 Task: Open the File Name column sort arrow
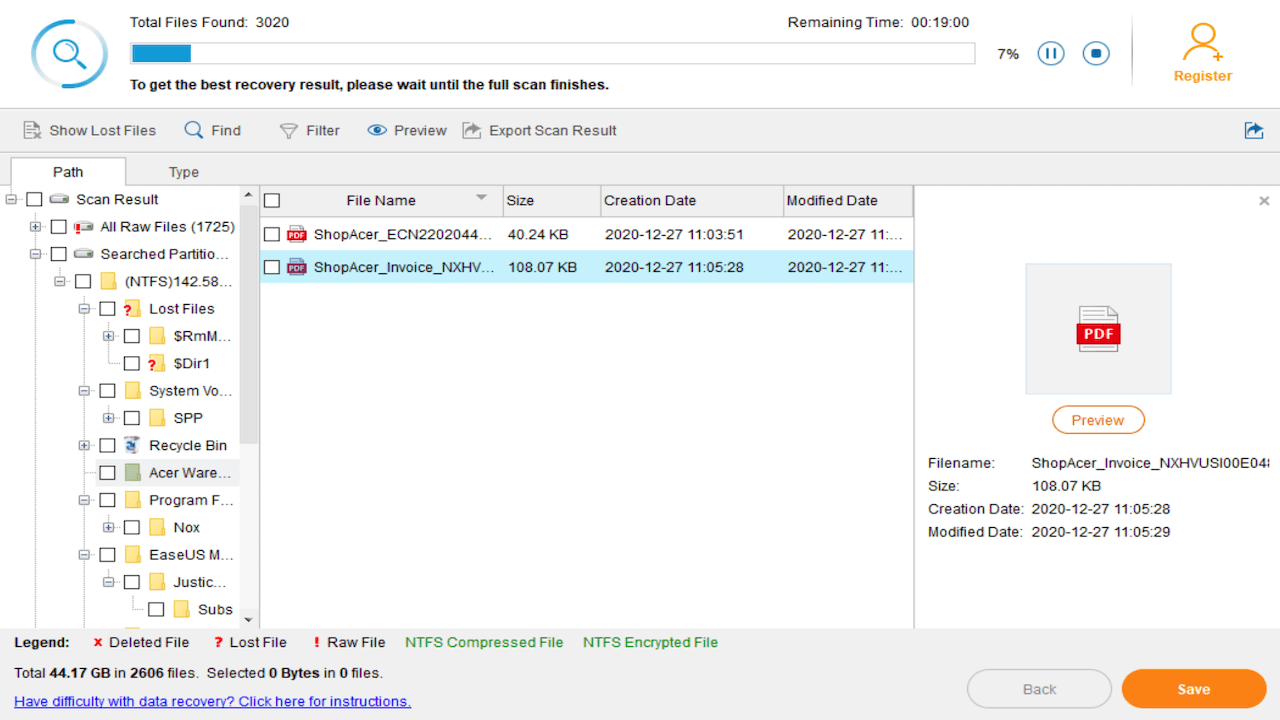[x=482, y=197]
